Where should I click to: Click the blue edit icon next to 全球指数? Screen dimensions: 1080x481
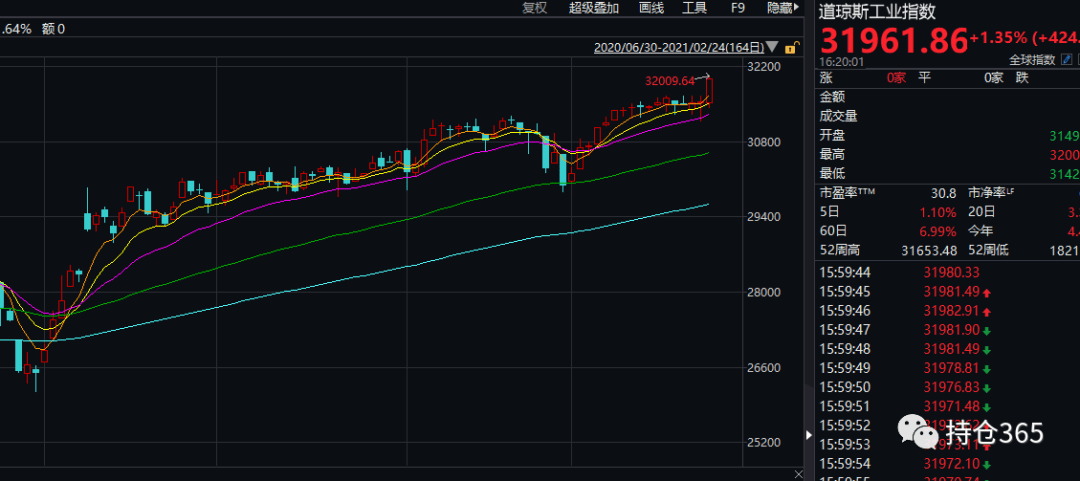point(1065,60)
